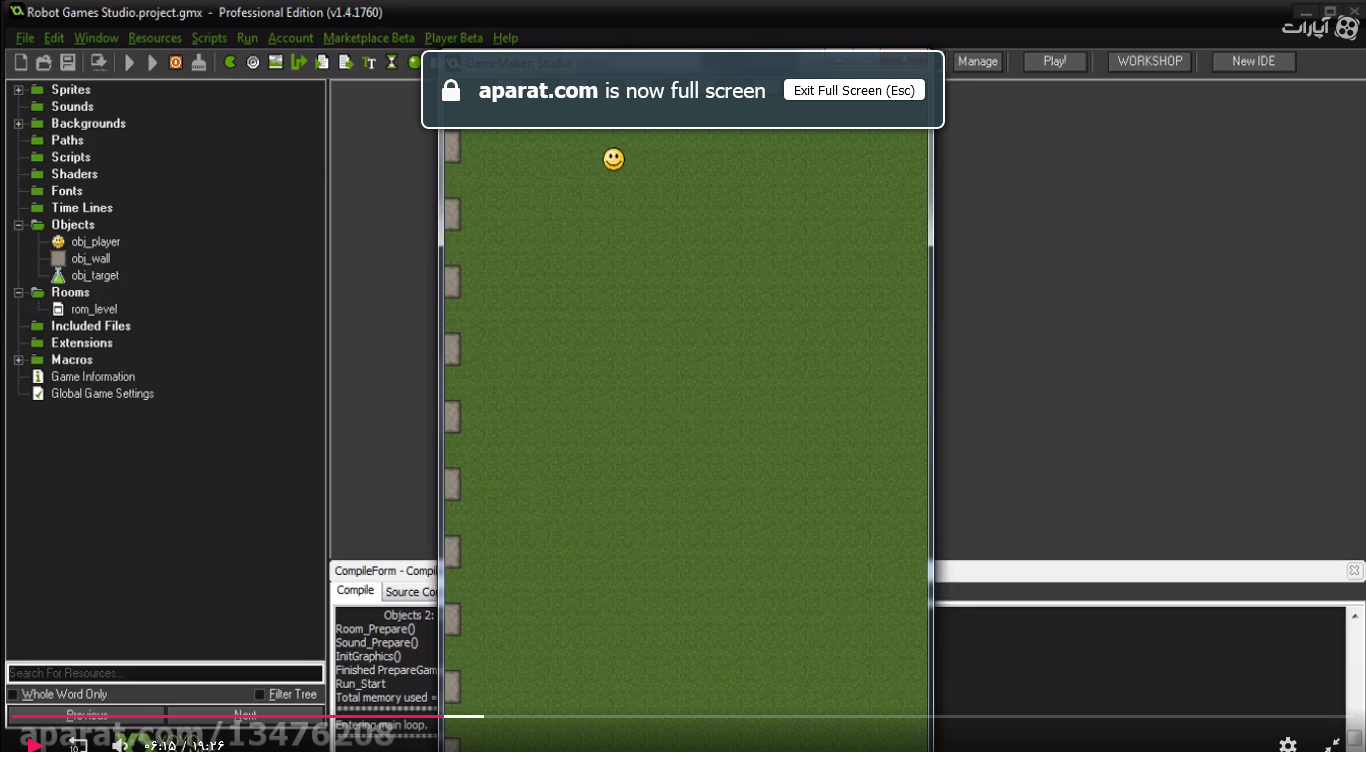Click the Create executable toolbar icon

[x=98, y=62]
